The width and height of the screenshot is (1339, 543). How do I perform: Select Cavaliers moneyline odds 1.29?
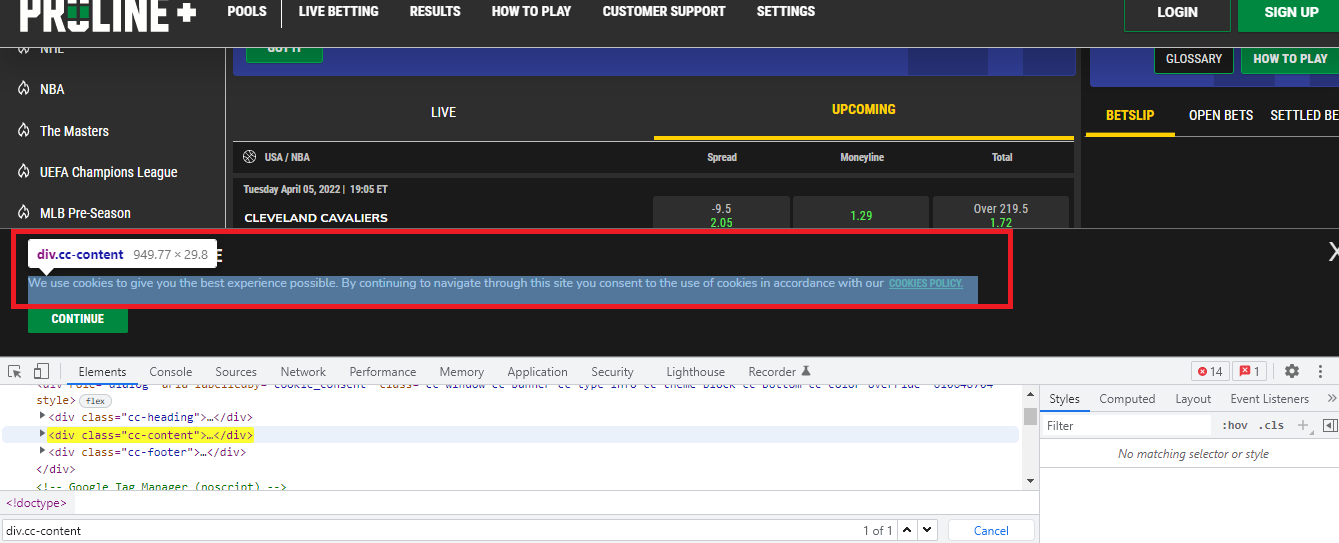pyautogui.click(x=860, y=213)
